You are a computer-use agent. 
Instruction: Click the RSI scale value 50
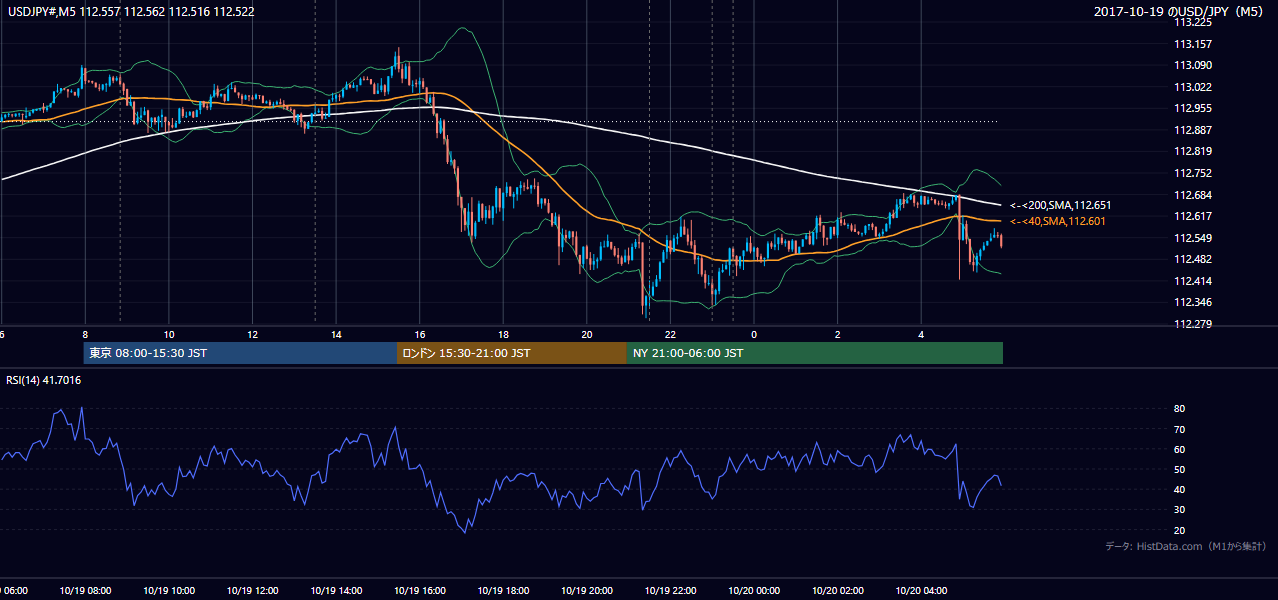(x=1180, y=470)
